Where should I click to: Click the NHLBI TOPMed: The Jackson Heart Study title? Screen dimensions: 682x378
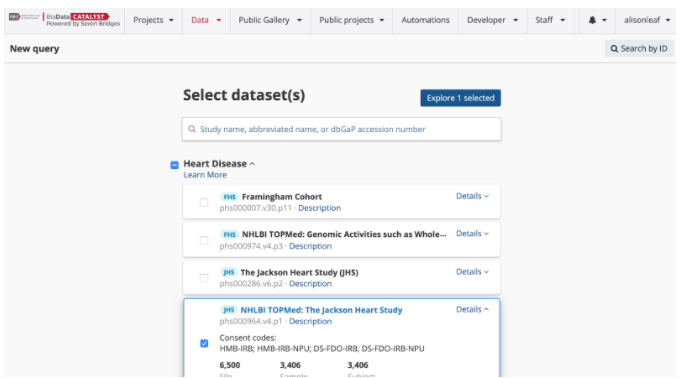321,310
